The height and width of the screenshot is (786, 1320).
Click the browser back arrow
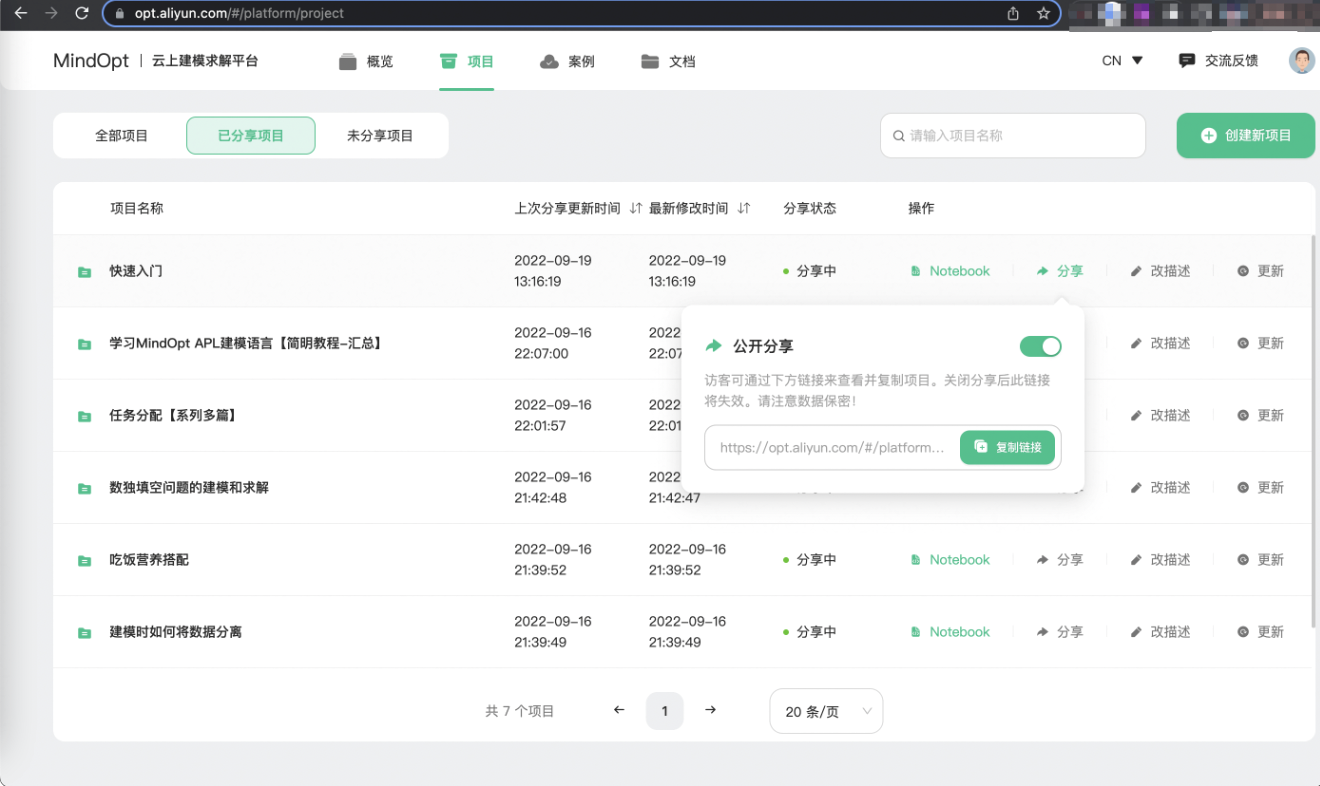[x=20, y=13]
